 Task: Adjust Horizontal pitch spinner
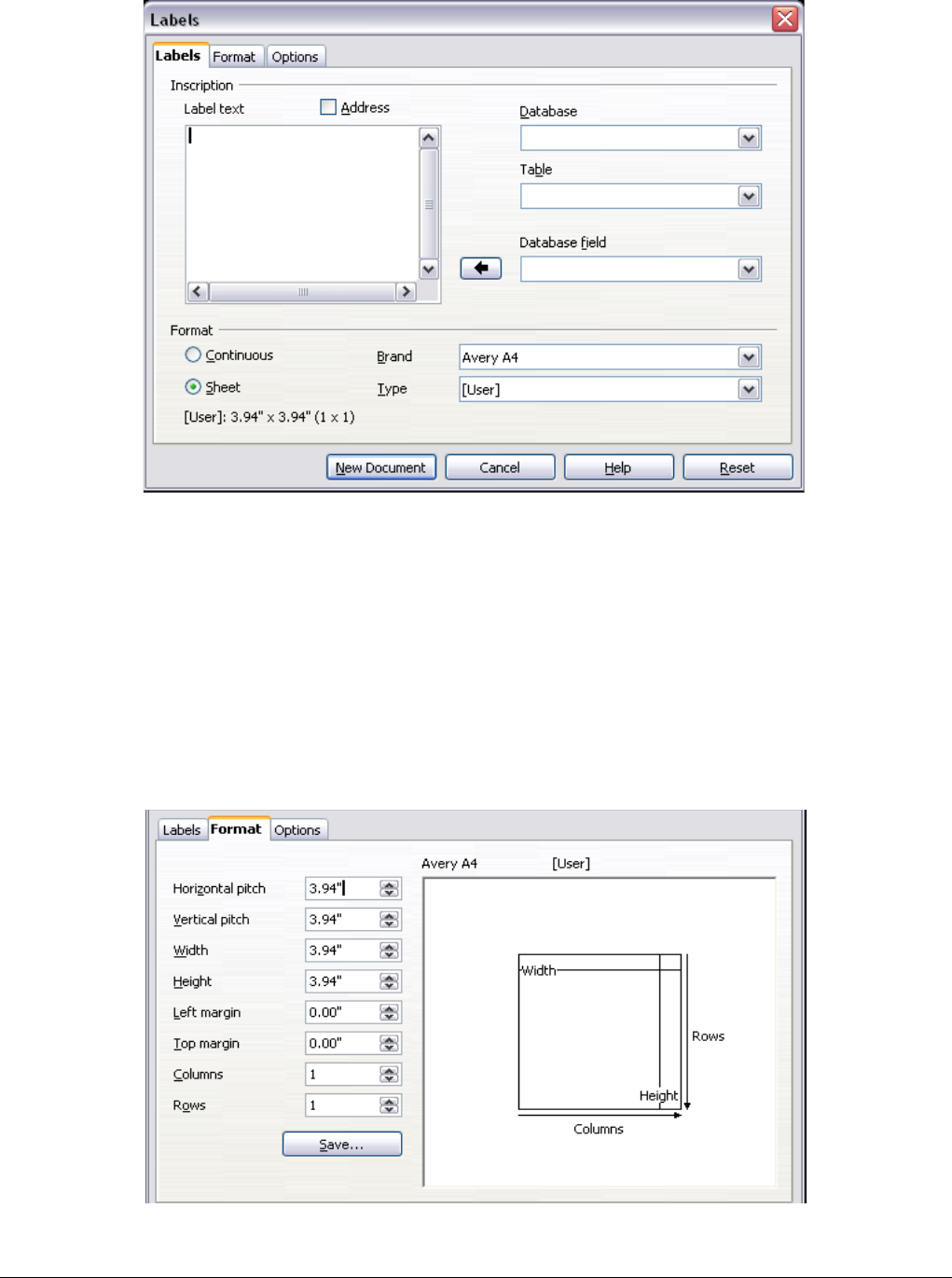(390, 889)
